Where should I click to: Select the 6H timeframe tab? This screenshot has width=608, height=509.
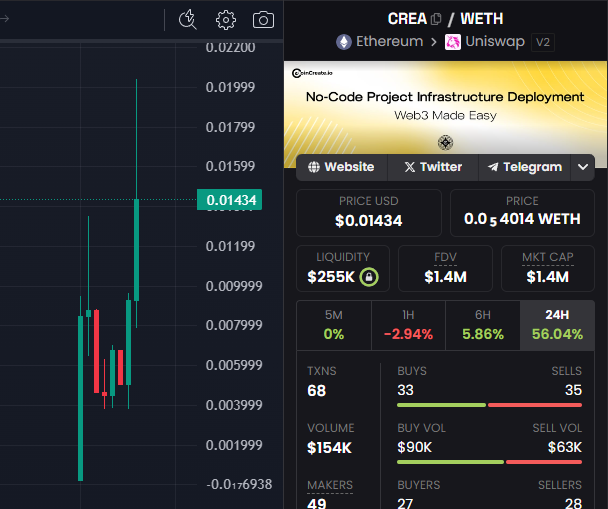pos(483,325)
